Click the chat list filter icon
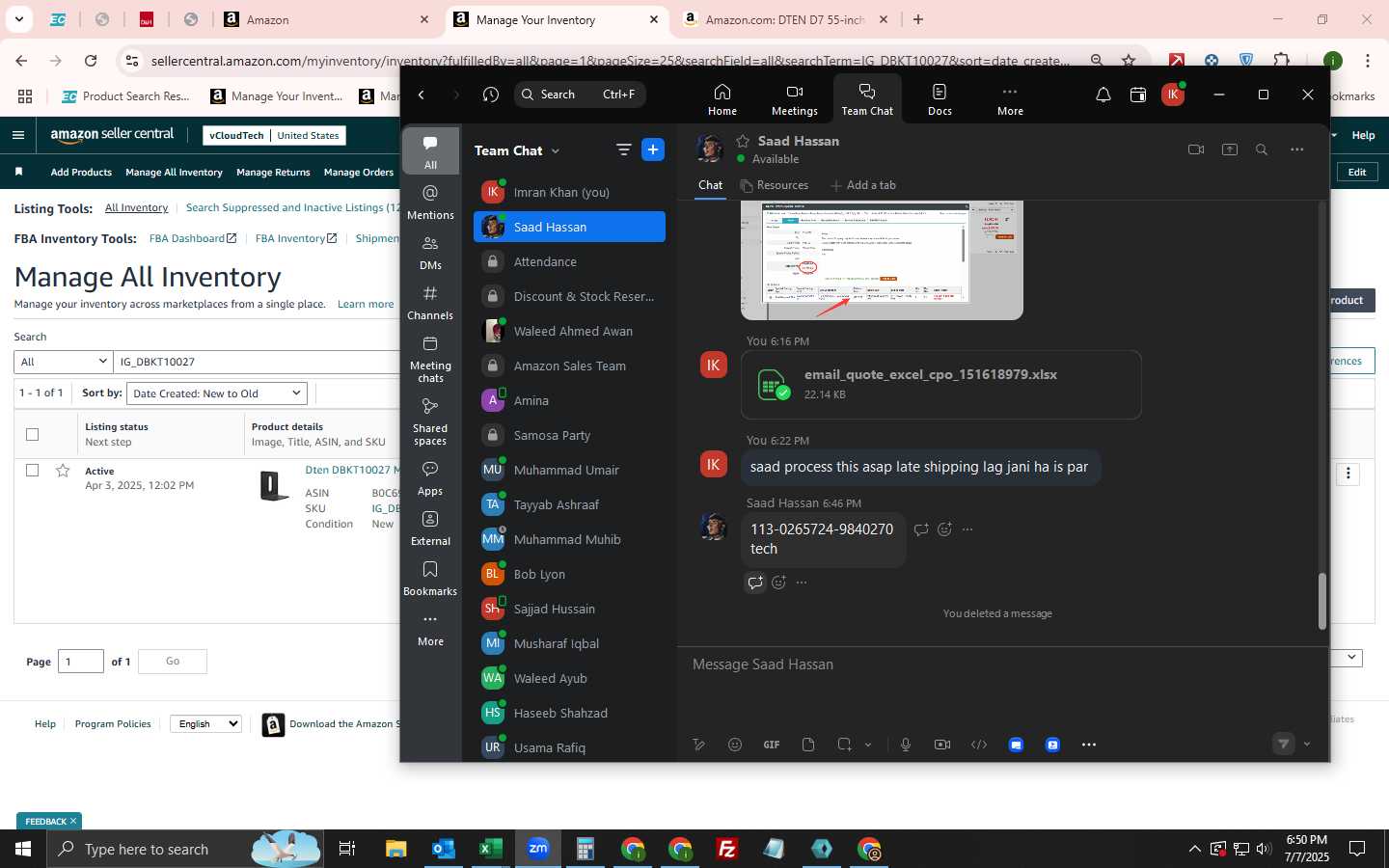 (623, 149)
